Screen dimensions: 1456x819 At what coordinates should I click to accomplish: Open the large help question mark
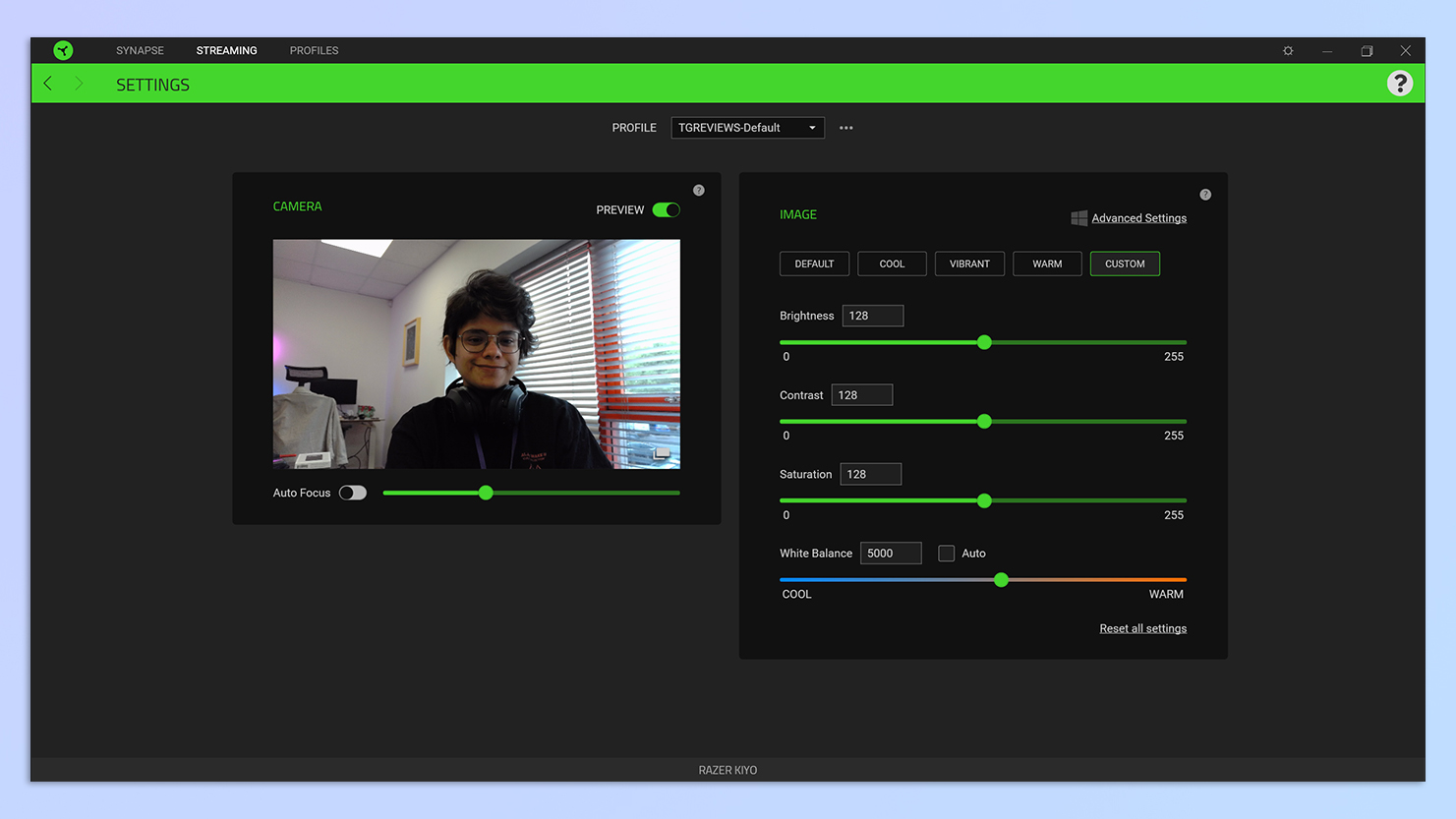pyautogui.click(x=1400, y=84)
